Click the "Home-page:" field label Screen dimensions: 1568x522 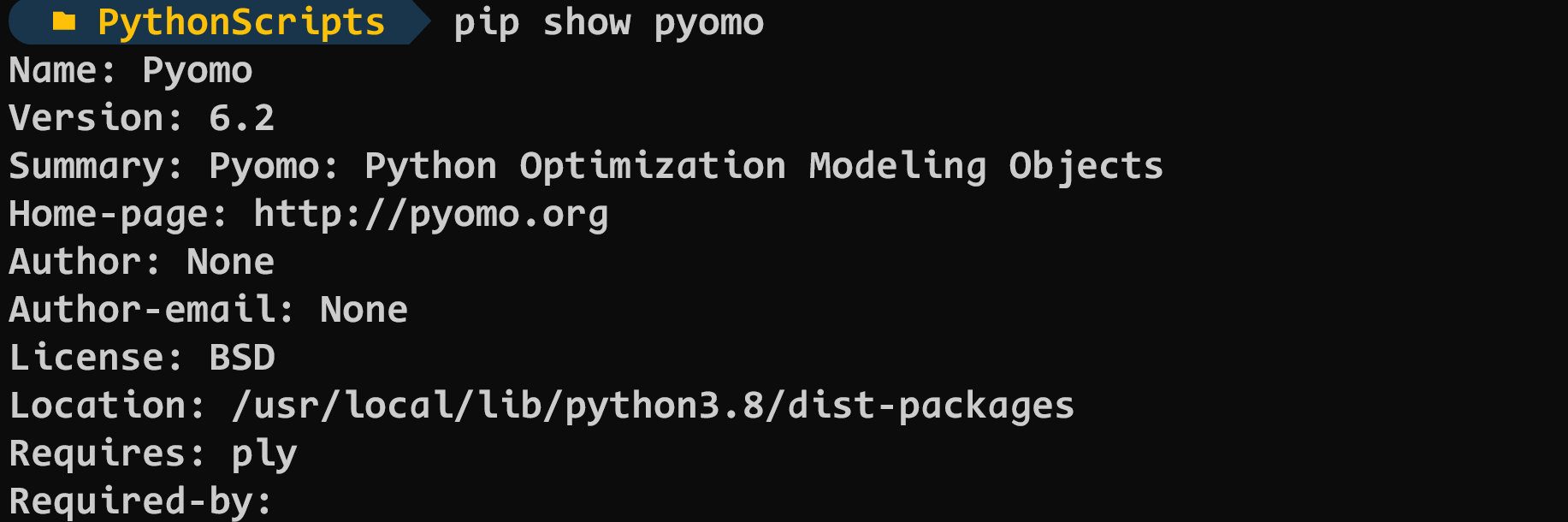(118, 214)
